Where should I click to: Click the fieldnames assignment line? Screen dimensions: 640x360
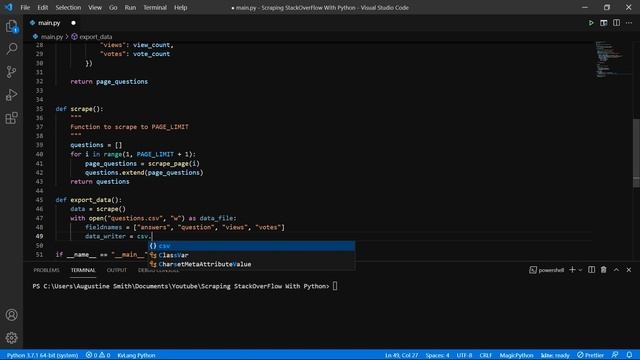pos(185,227)
